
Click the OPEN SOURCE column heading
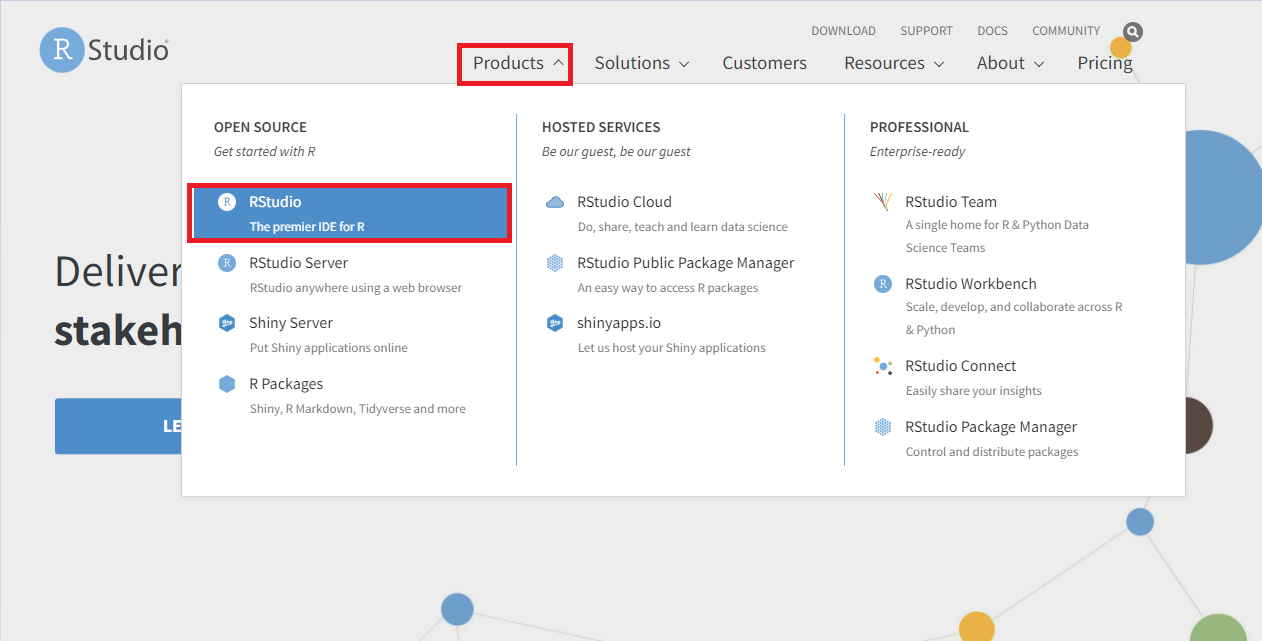click(x=260, y=127)
